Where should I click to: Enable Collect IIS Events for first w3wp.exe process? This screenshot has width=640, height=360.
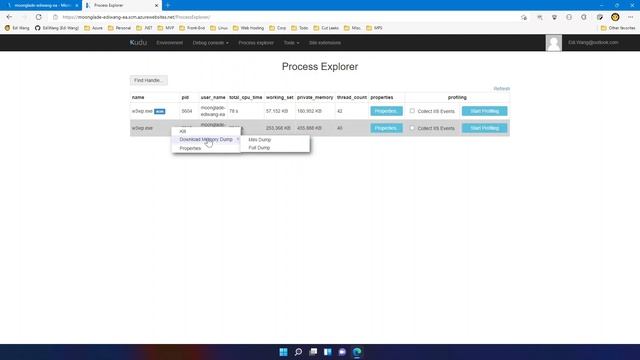(x=412, y=111)
